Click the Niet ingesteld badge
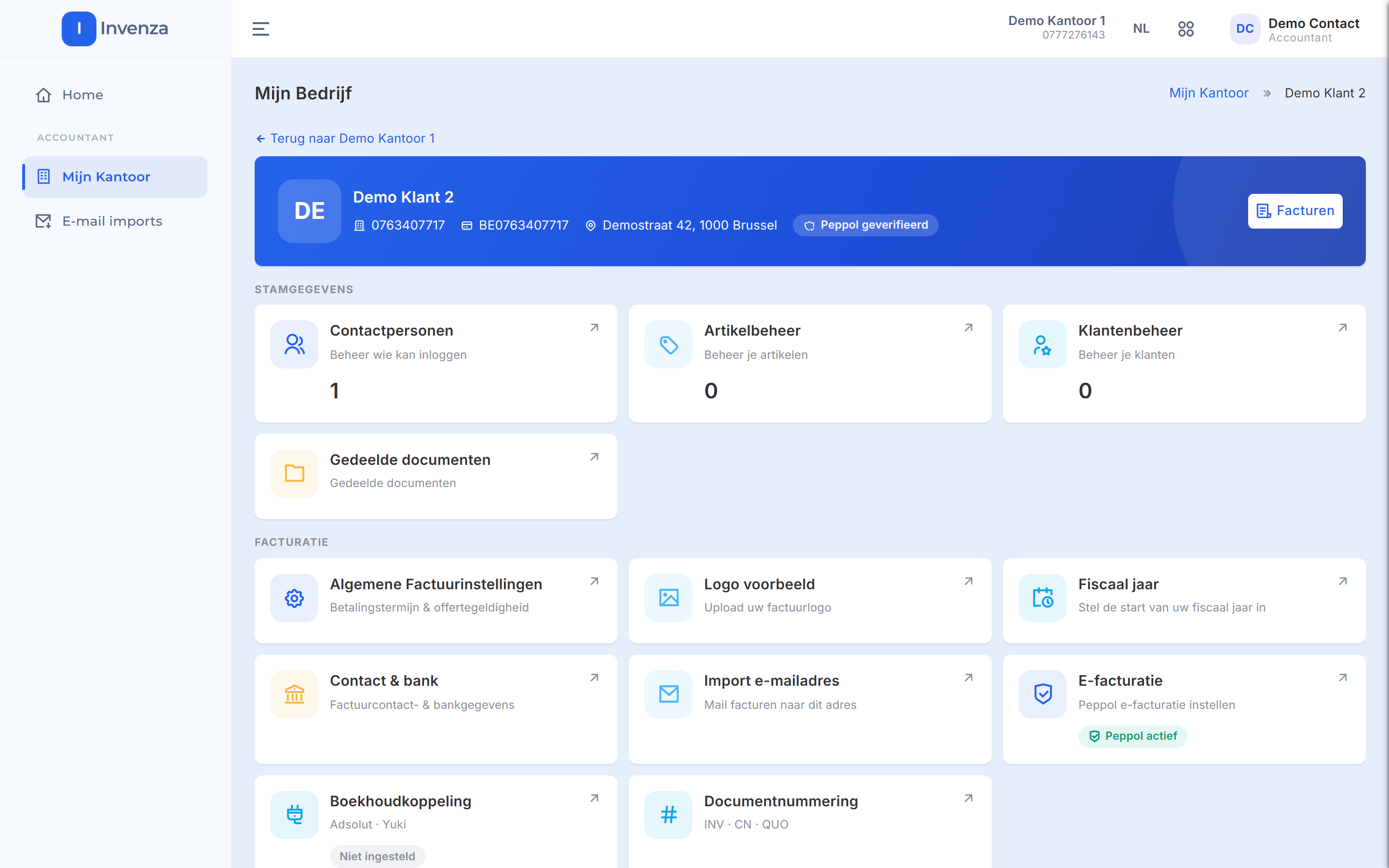The height and width of the screenshot is (868, 1389). click(377, 856)
